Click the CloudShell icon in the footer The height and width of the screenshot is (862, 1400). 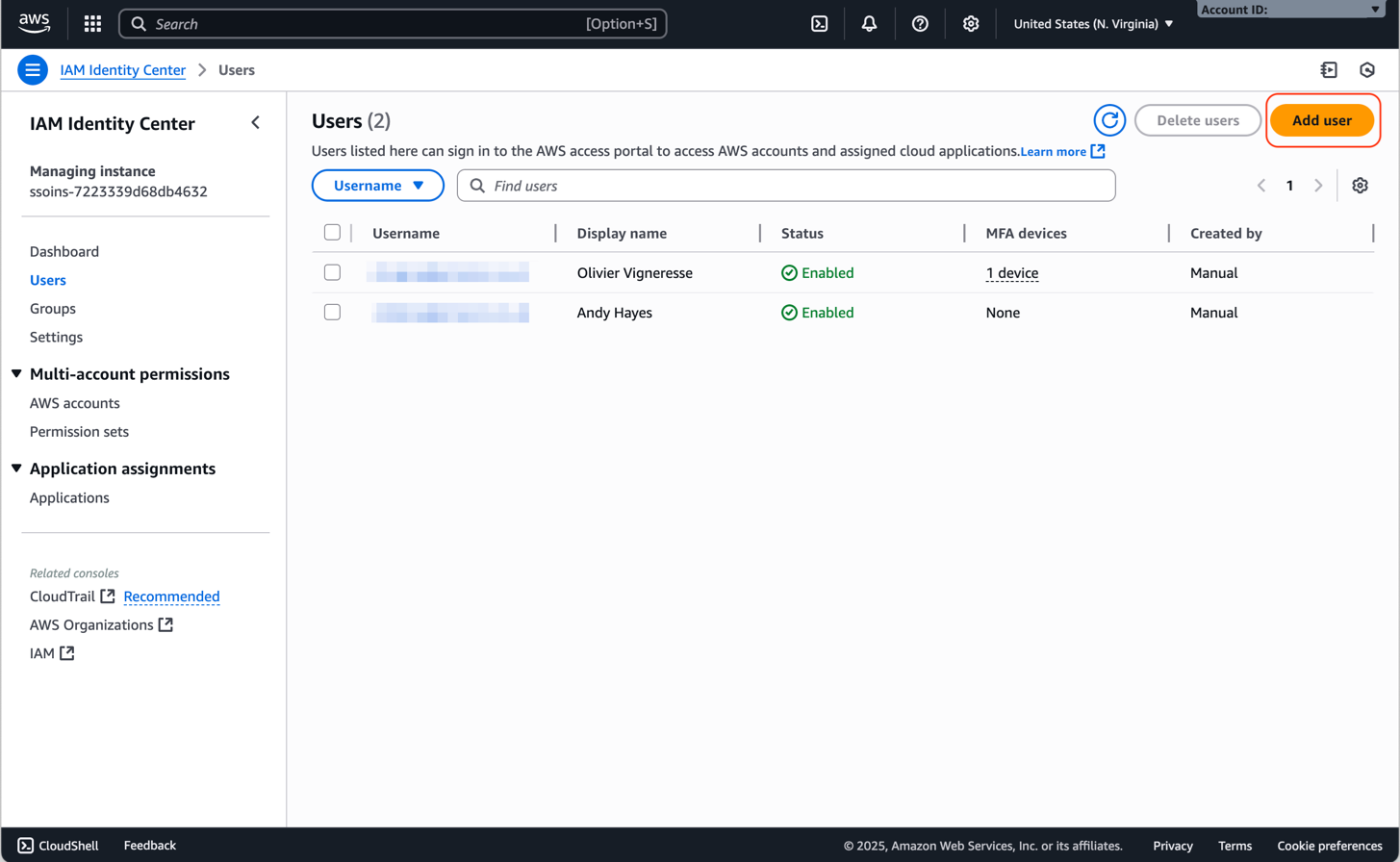pos(26,846)
